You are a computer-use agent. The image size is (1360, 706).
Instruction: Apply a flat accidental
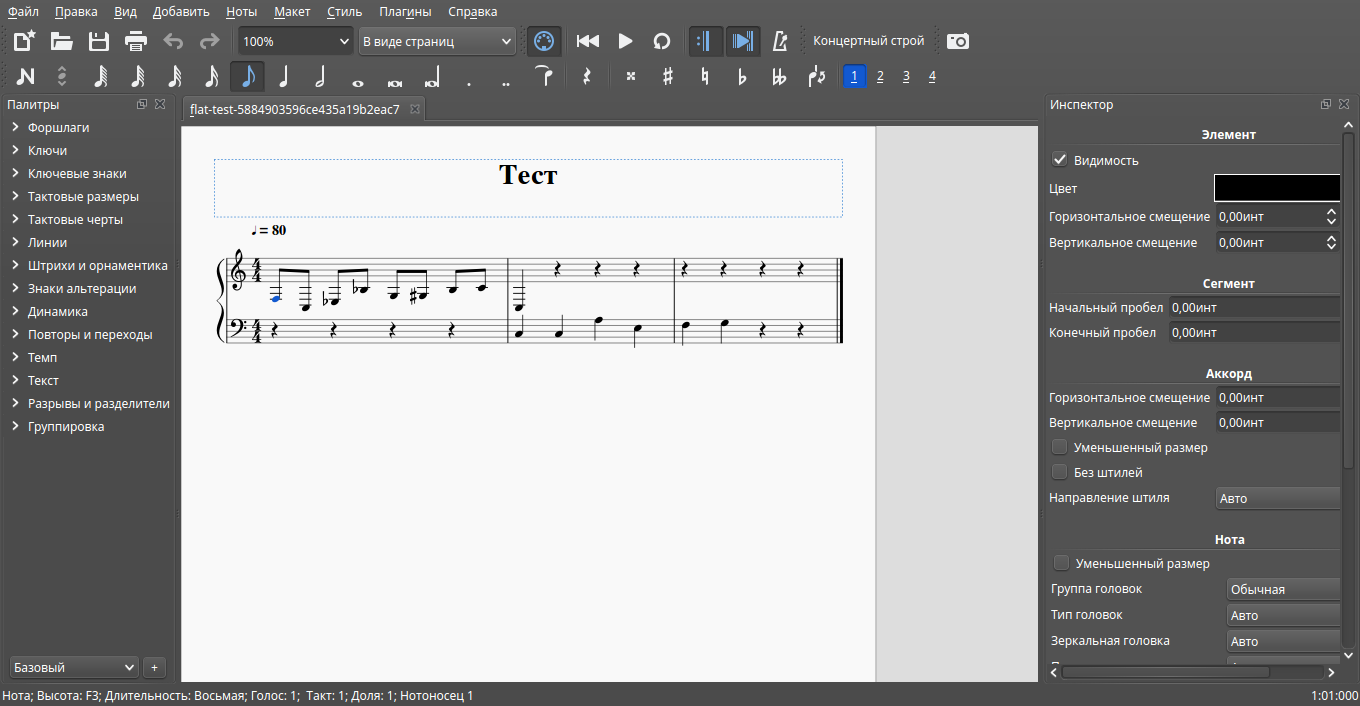[742, 75]
